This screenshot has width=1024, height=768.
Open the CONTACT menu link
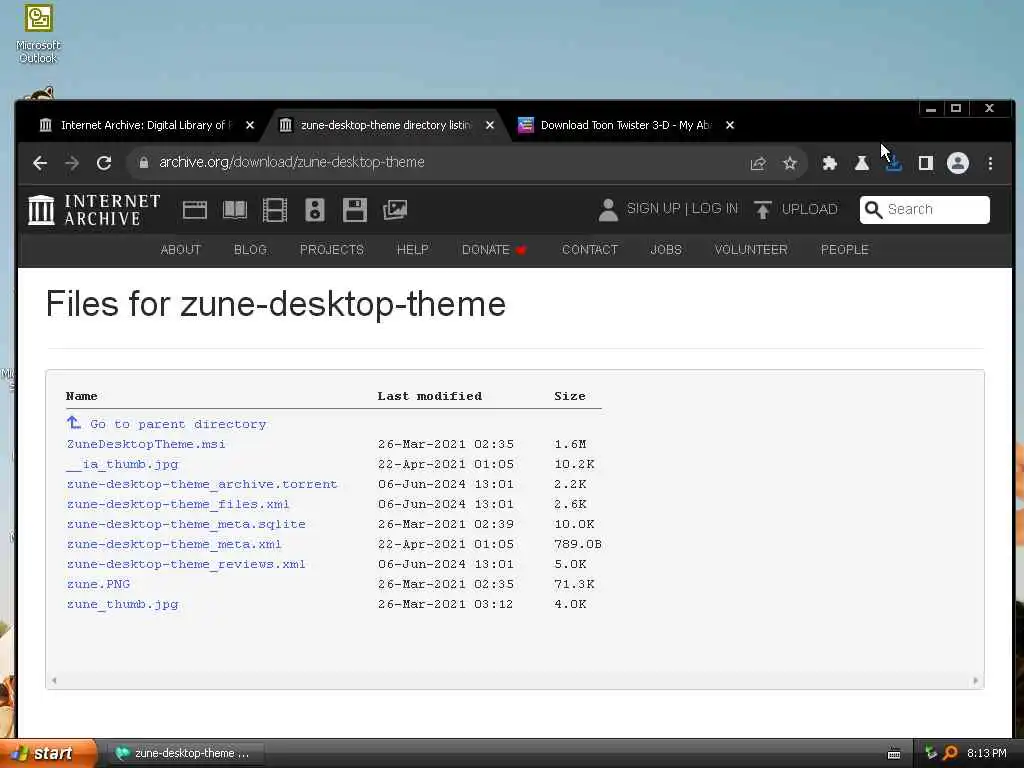(590, 249)
